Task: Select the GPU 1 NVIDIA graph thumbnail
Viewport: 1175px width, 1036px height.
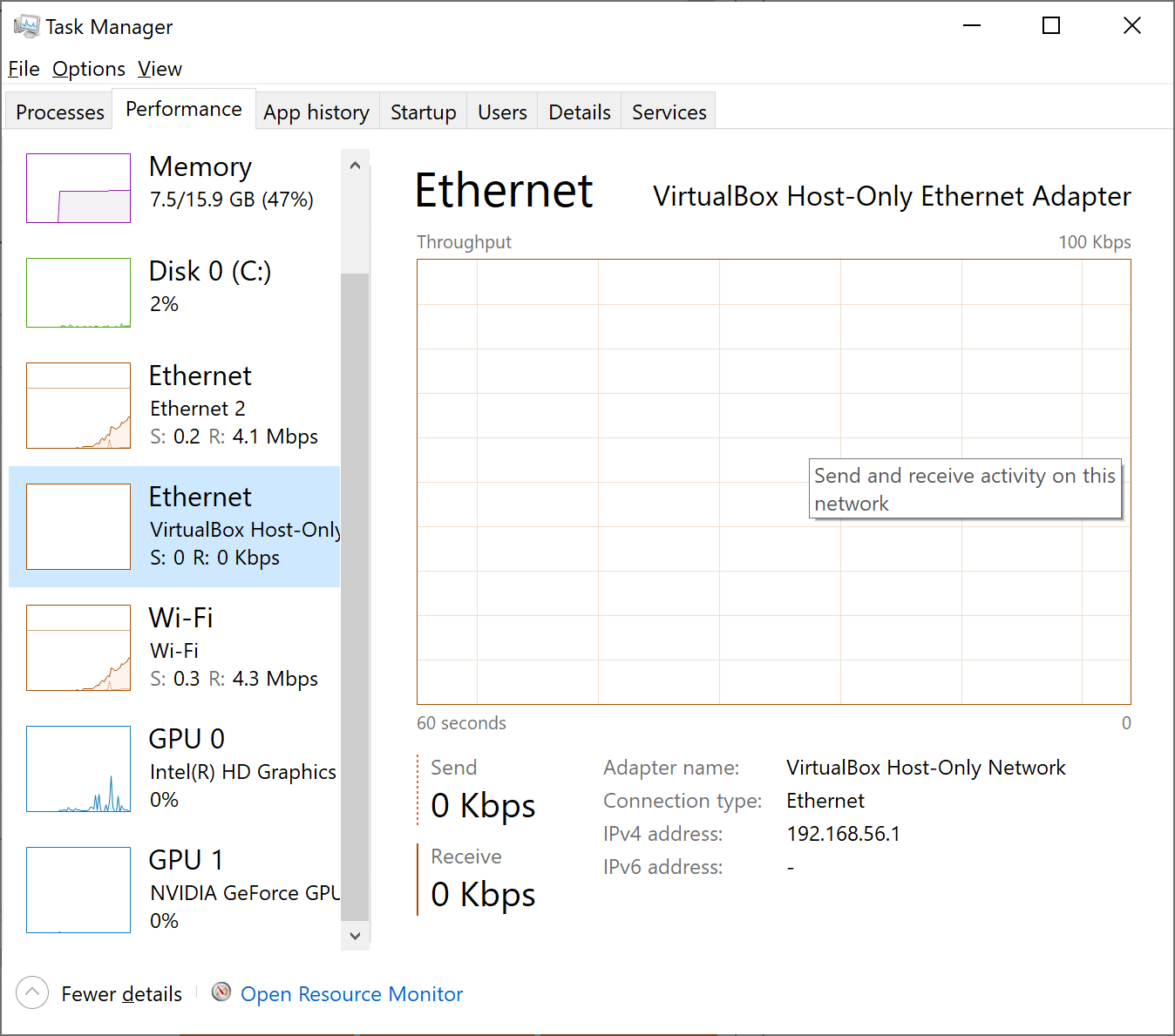Action: (78, 890)
